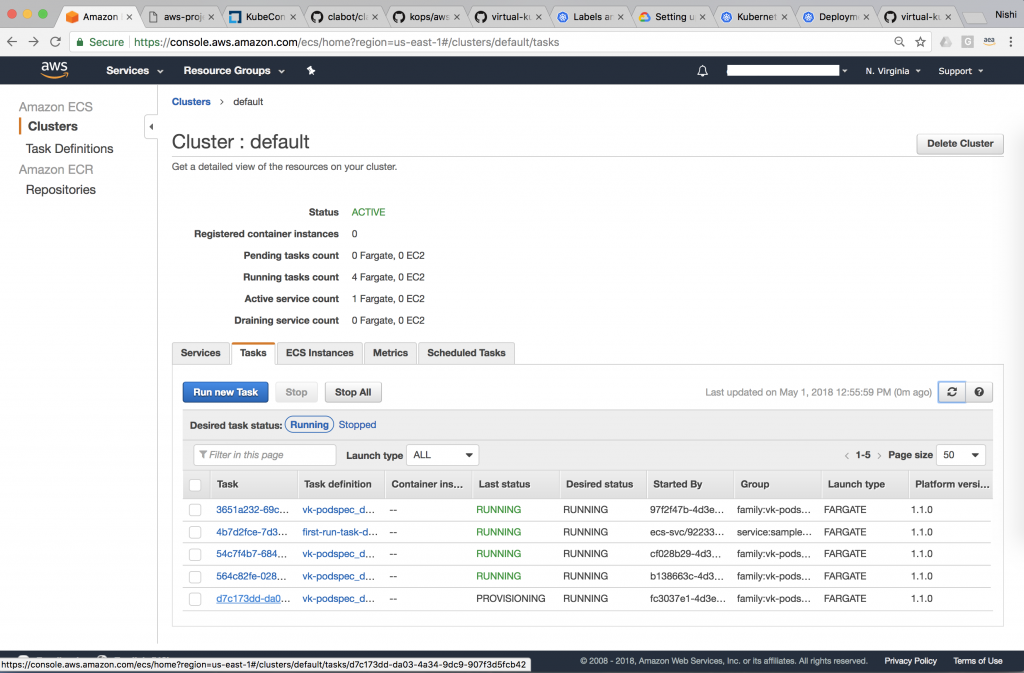Set desired task status to Running

[x=309, y=424]
